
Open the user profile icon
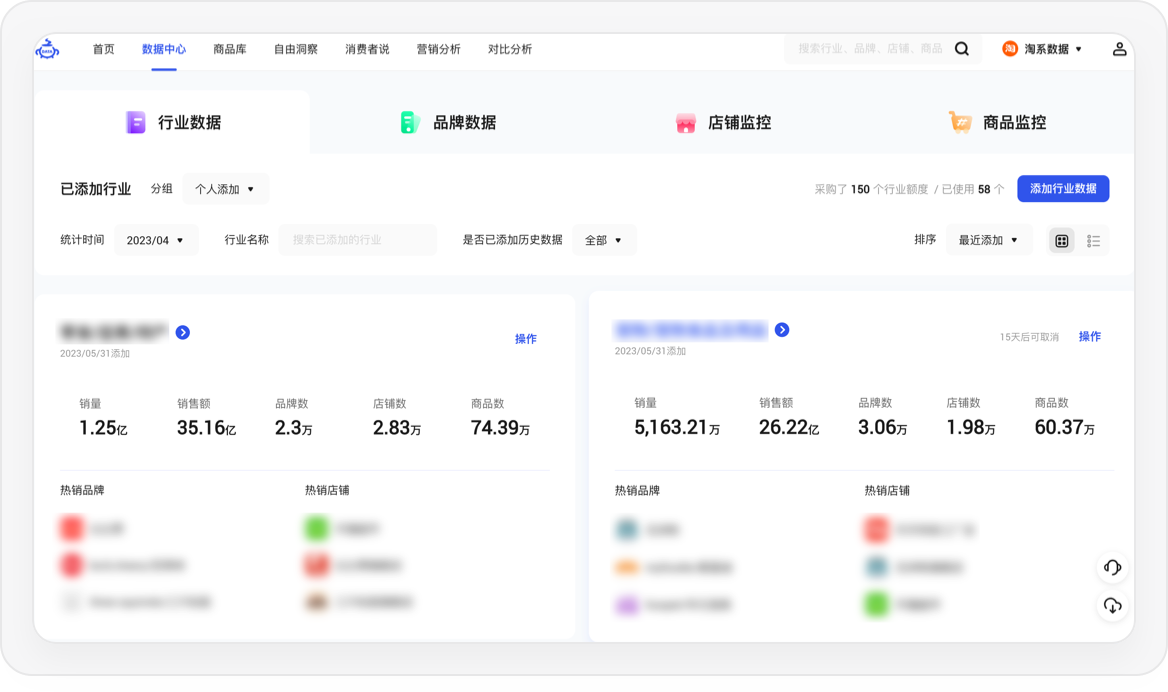[x=1120, y=49]
